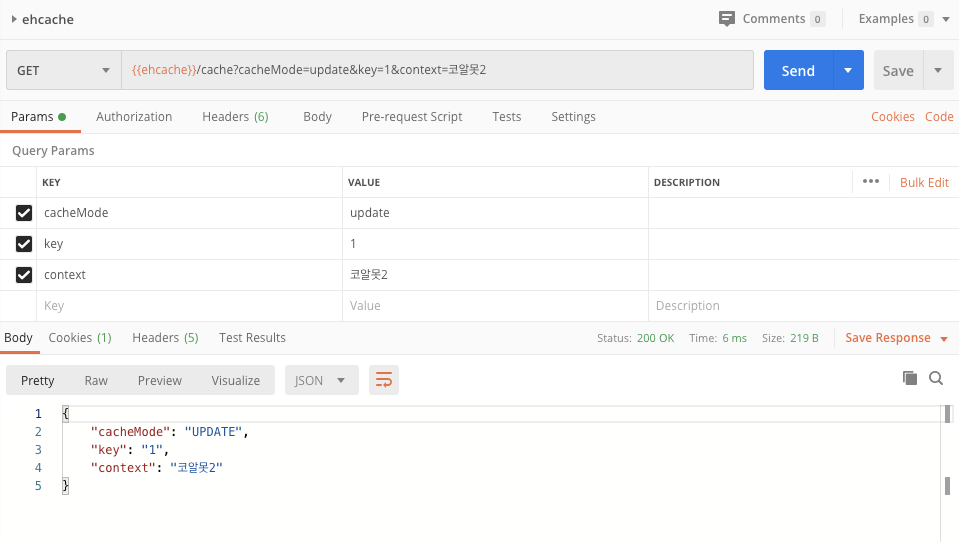Search the response with the magnifier icon

click(936, 378)
